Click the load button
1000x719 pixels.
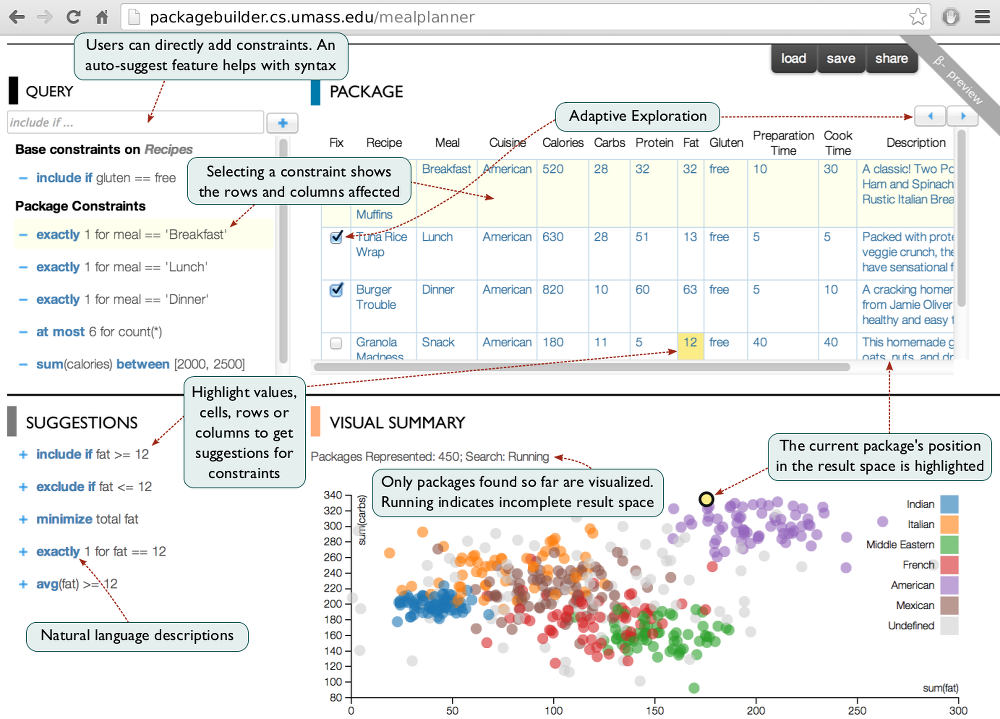click(x=793, y=59)
